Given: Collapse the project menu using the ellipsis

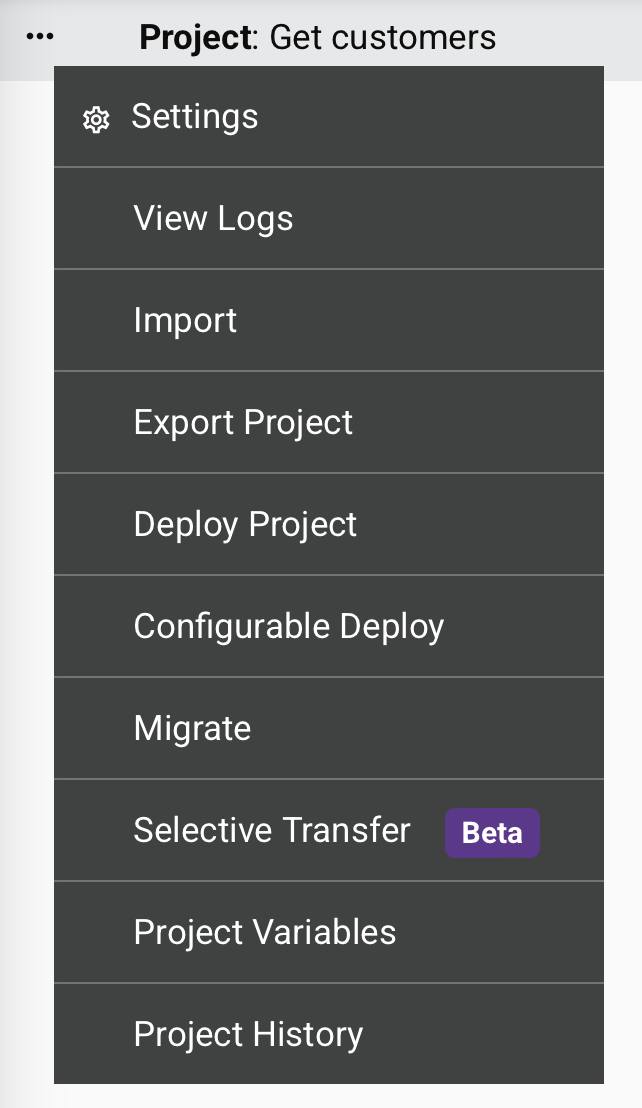Looking at the screenshot, I should (40, 37).
